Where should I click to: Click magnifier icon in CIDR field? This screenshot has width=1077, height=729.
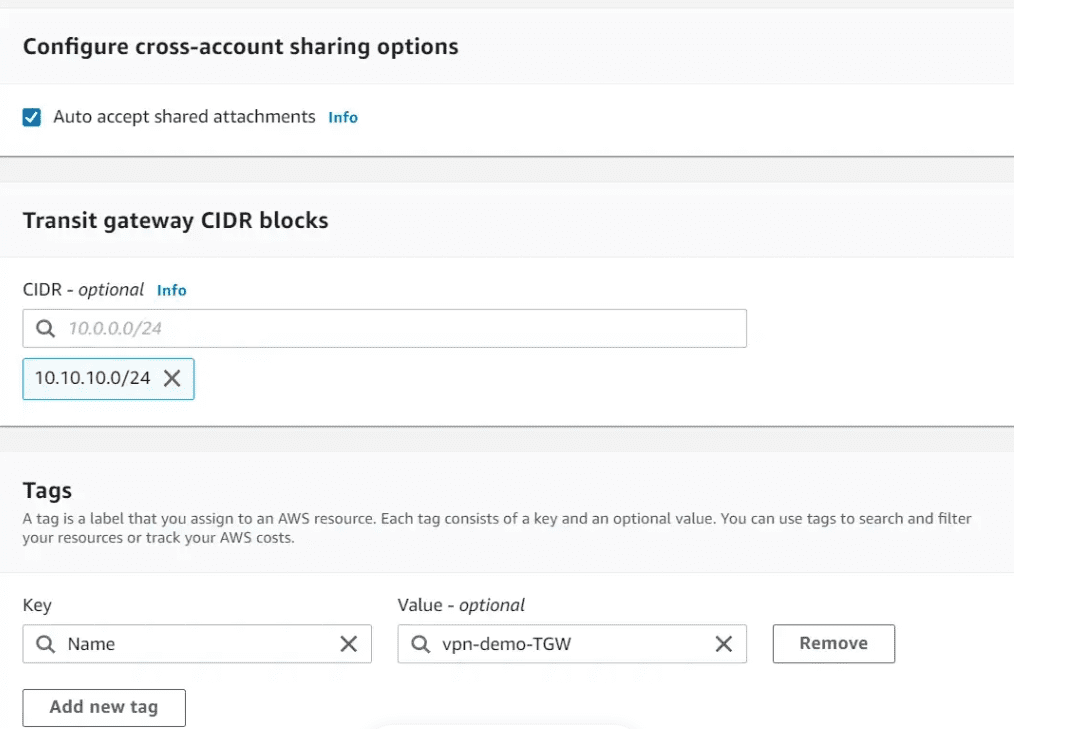pyautogui.click(x=46, y=328)
